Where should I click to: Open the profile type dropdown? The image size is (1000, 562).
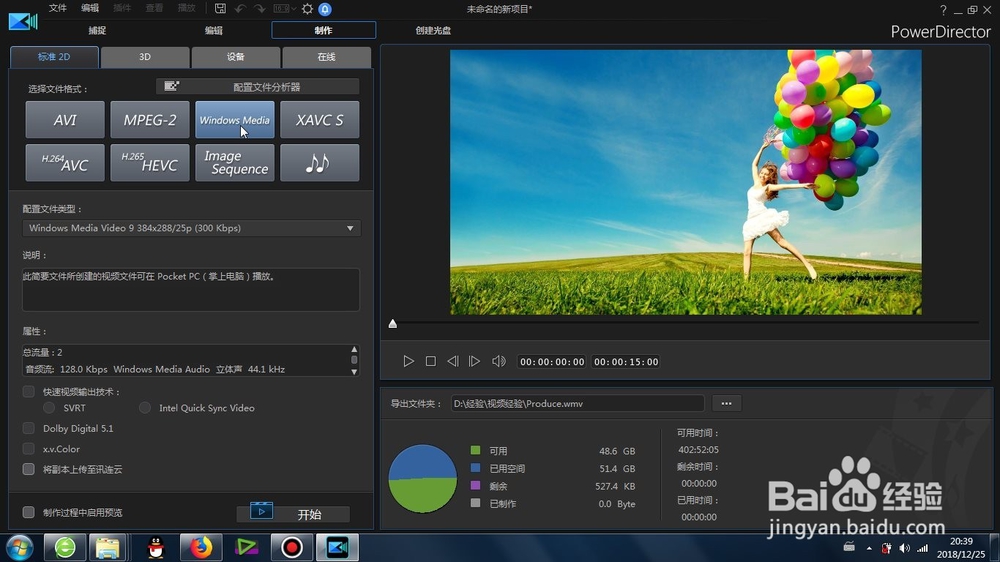(x=191, y=228)
